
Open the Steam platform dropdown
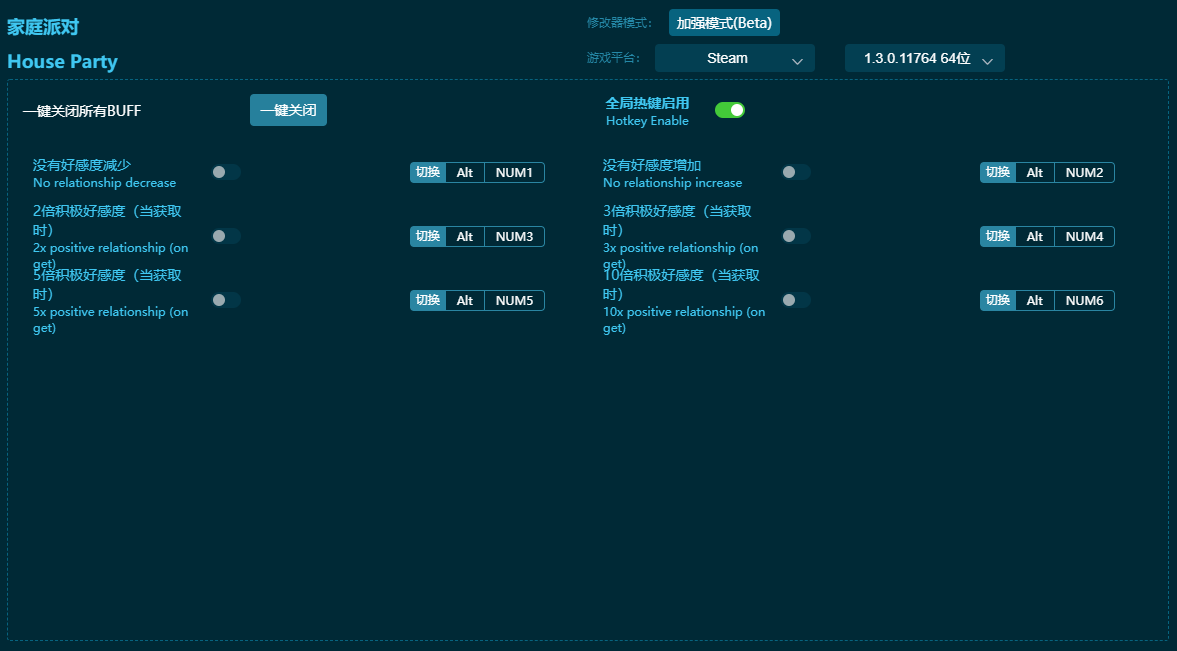[734, 58]
